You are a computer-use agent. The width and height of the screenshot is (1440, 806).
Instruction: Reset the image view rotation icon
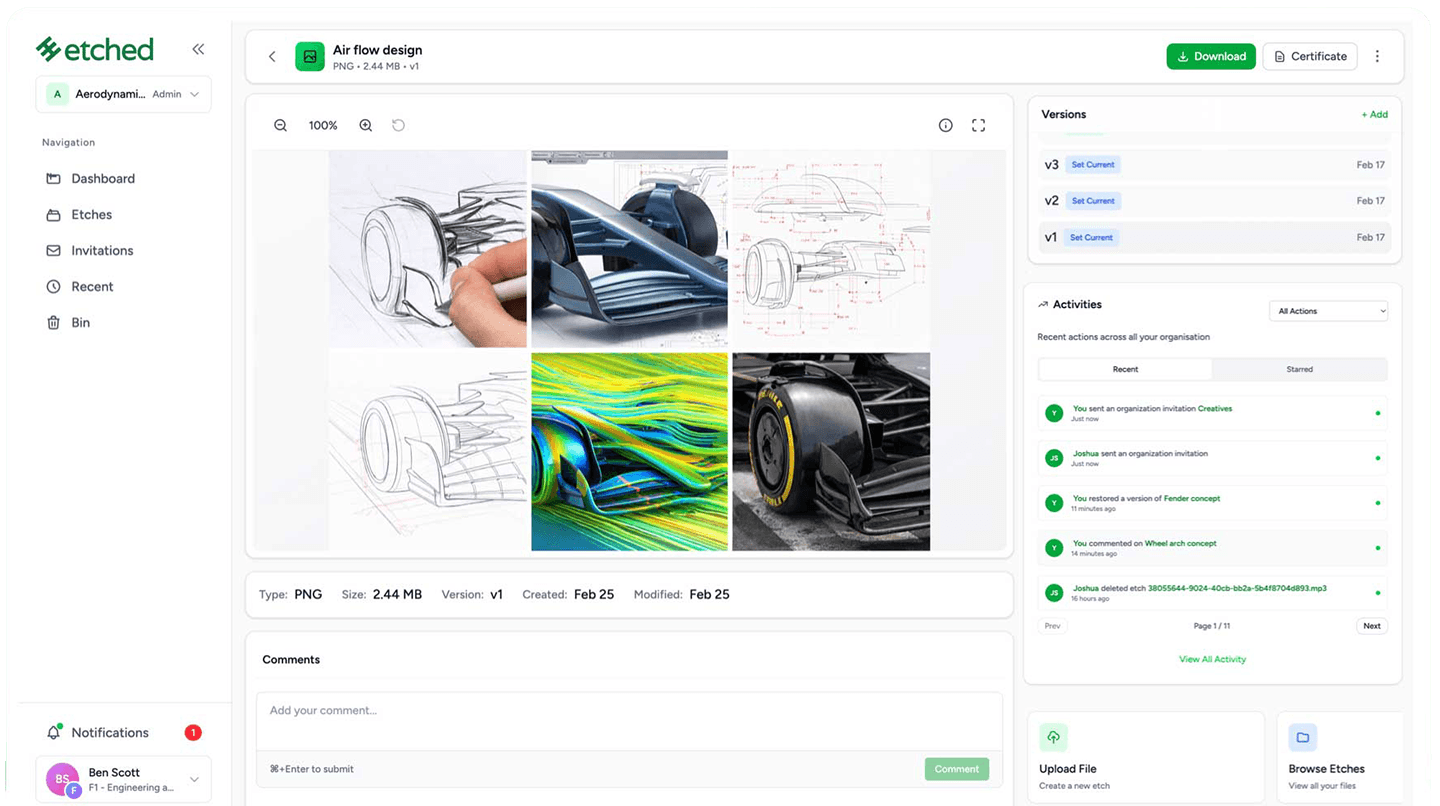[x=398, y=125]
